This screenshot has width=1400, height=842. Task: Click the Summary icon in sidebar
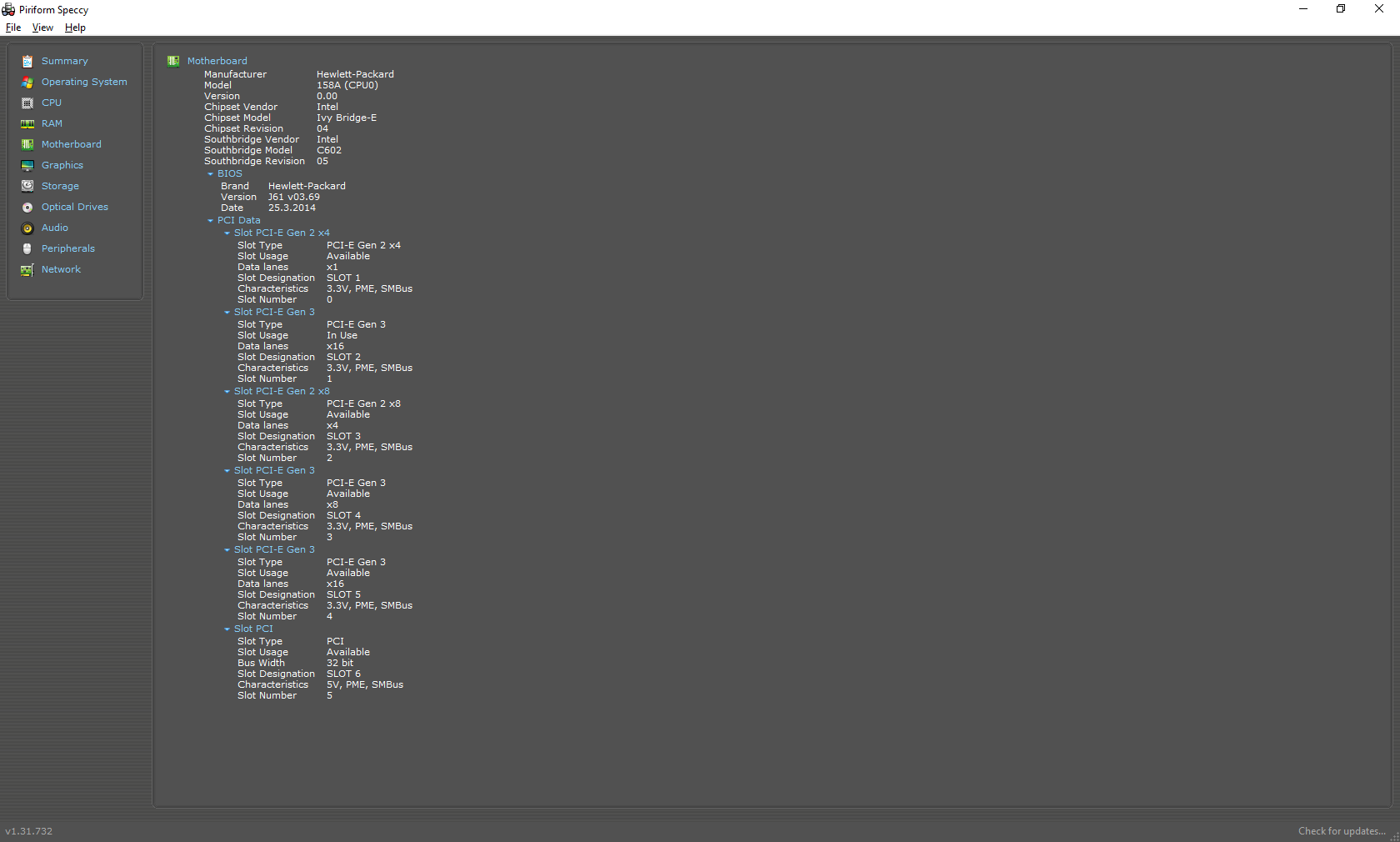pyautogui.click(x=27, y=61)
